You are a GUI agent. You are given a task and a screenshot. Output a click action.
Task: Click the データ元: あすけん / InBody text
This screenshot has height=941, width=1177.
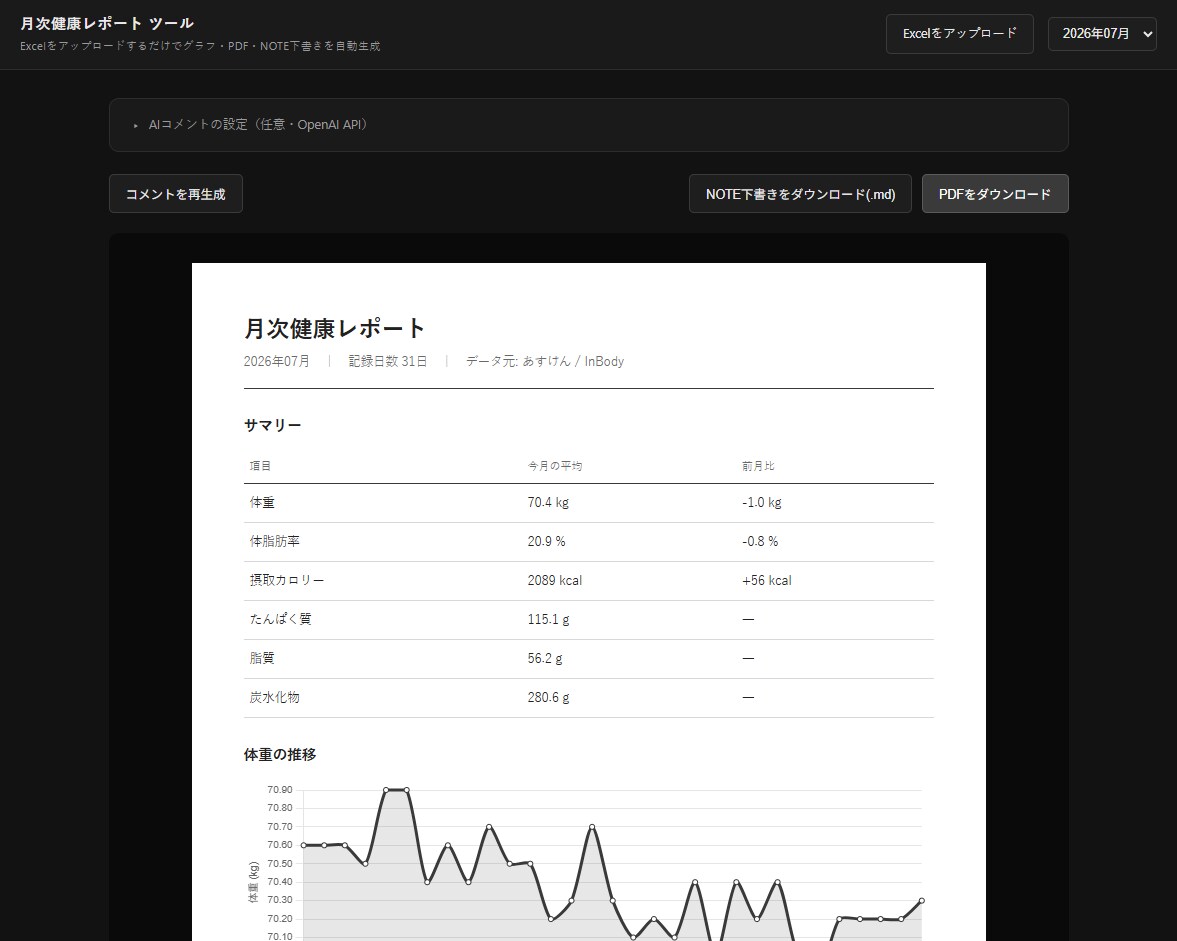tap(545, 361)
